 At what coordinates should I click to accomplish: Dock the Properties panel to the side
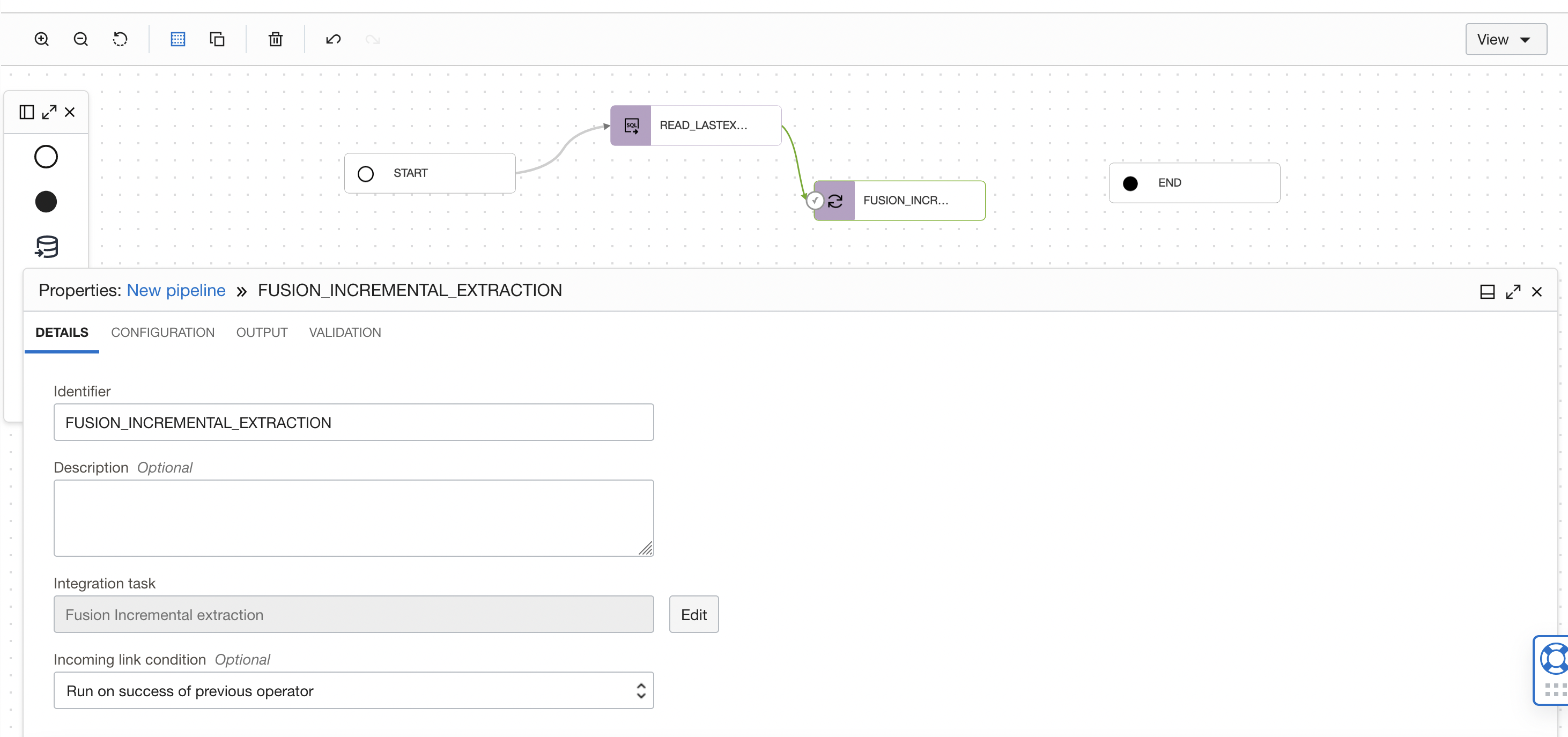pos(1488,291)
